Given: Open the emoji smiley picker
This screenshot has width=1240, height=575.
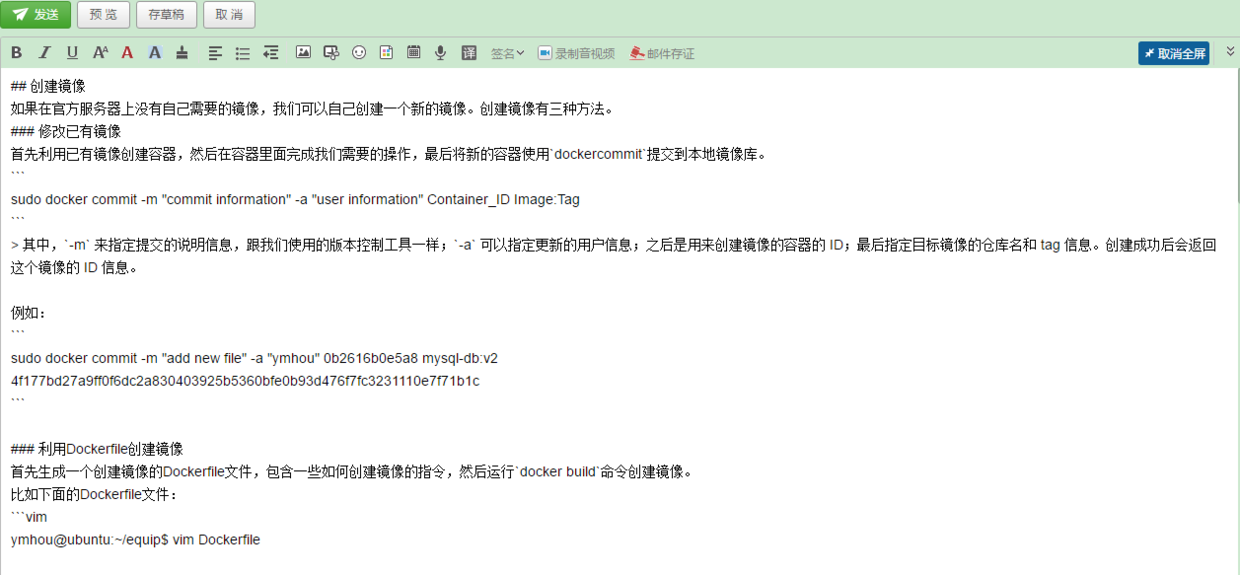Looking at the screenshot, I should coord(359,53).
